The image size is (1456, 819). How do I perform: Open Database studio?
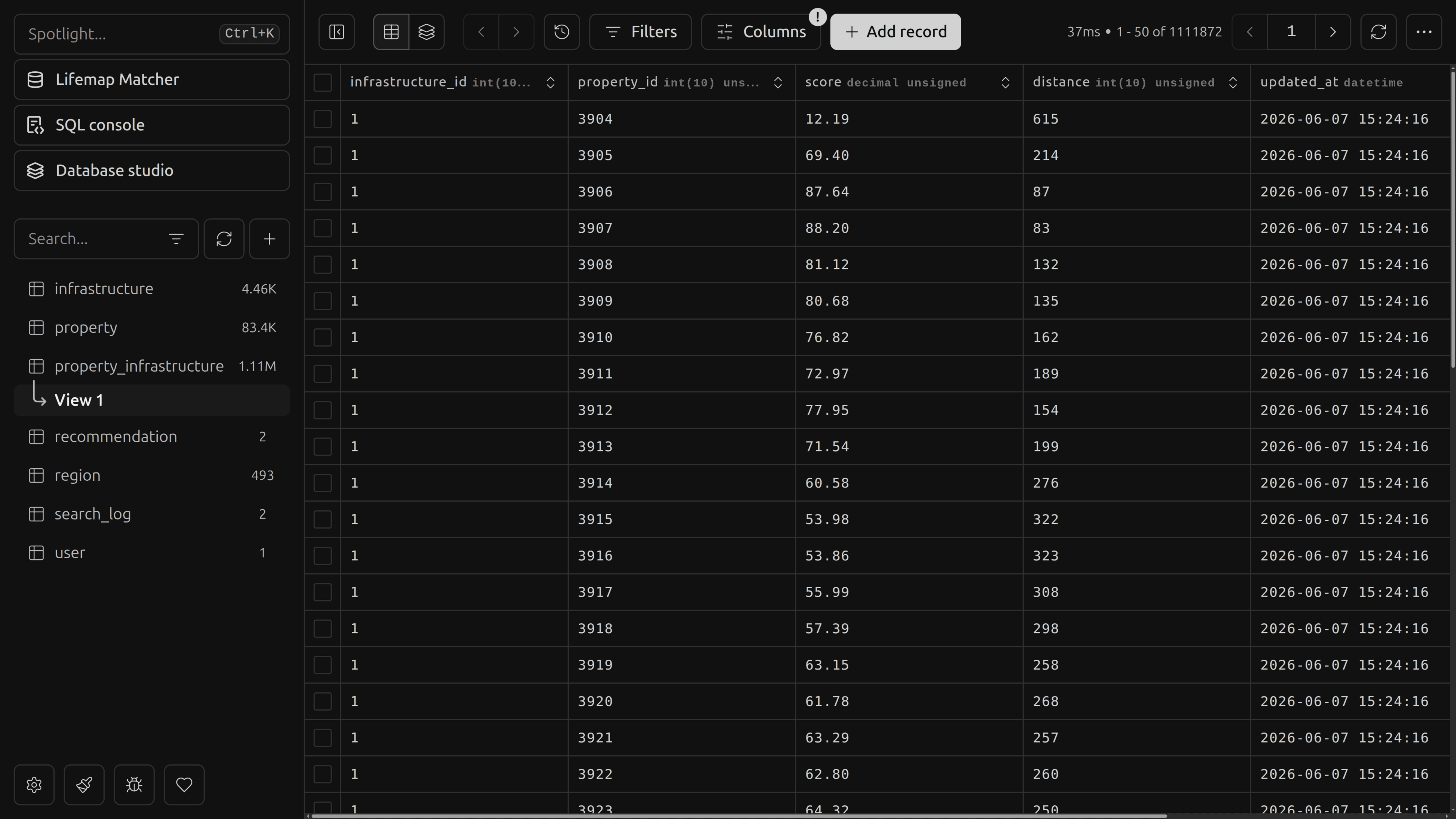pos(152,171)
